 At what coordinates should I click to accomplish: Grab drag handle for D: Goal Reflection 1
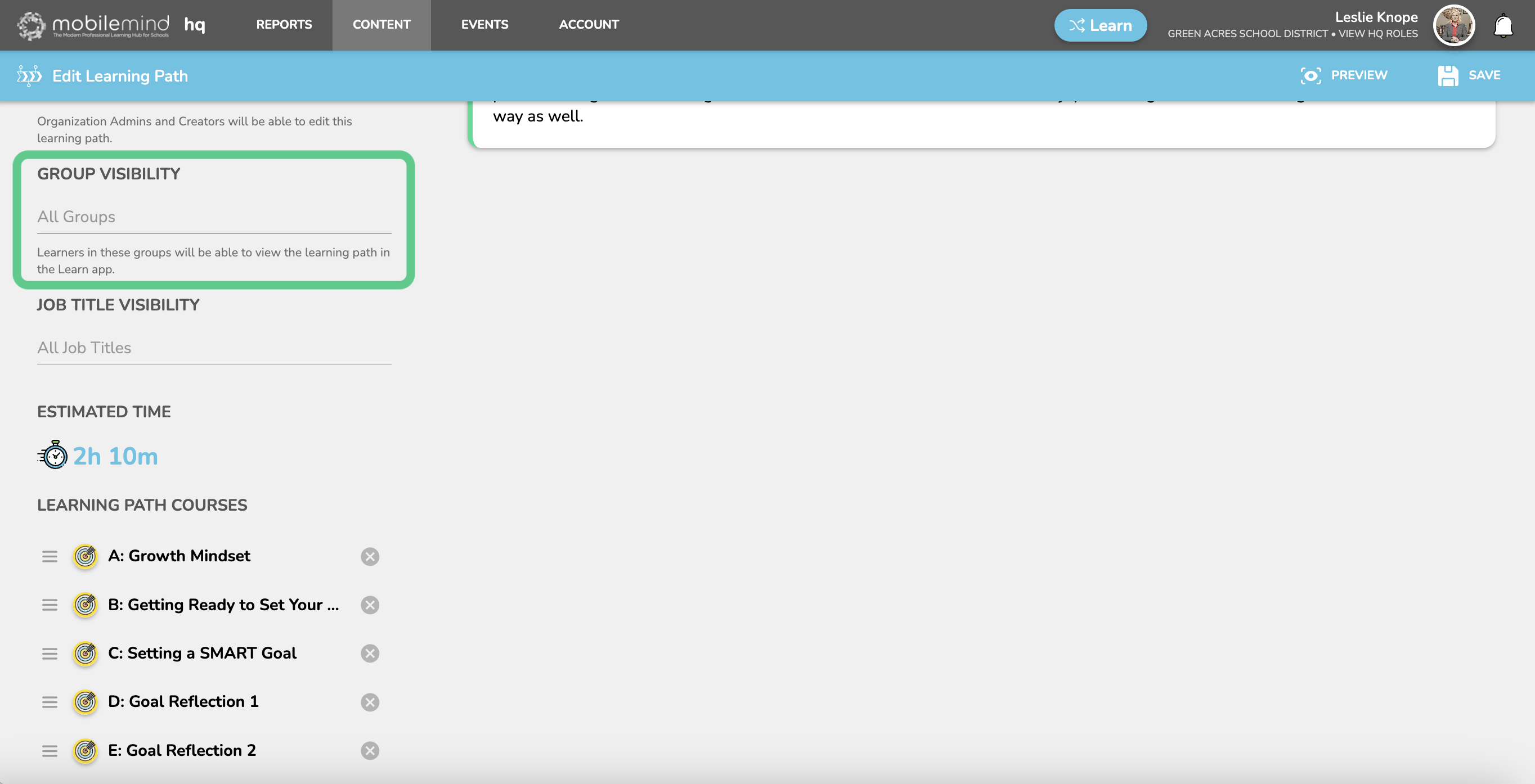pos(50,702)
